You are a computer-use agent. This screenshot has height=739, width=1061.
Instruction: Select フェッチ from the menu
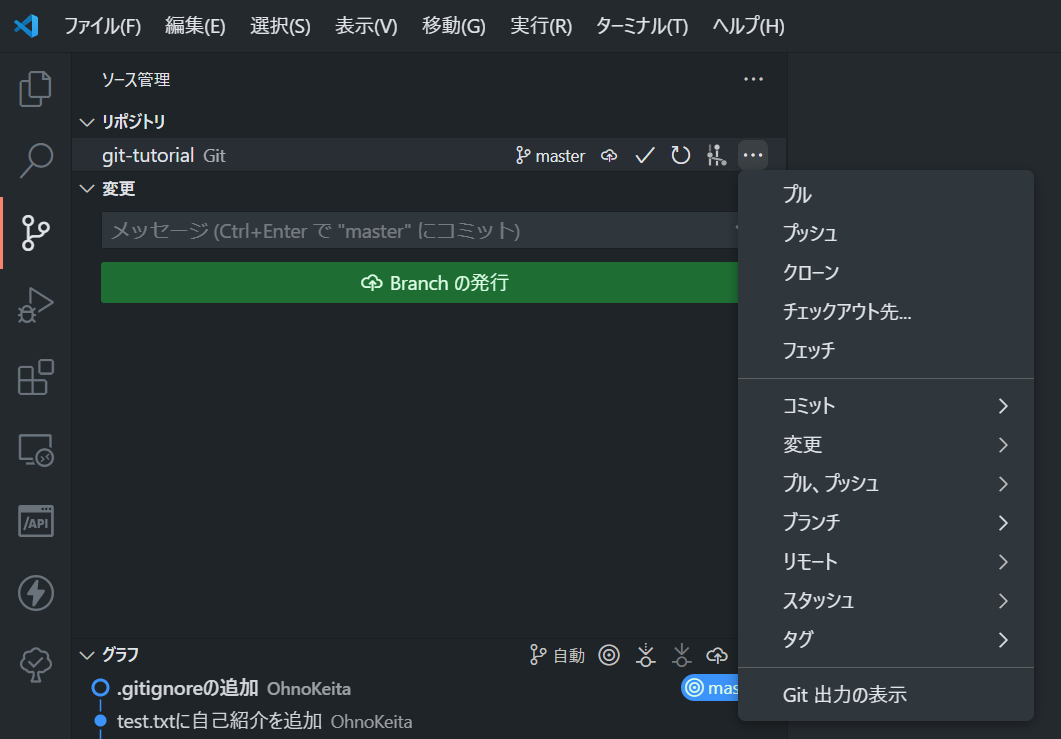(886, 351)
